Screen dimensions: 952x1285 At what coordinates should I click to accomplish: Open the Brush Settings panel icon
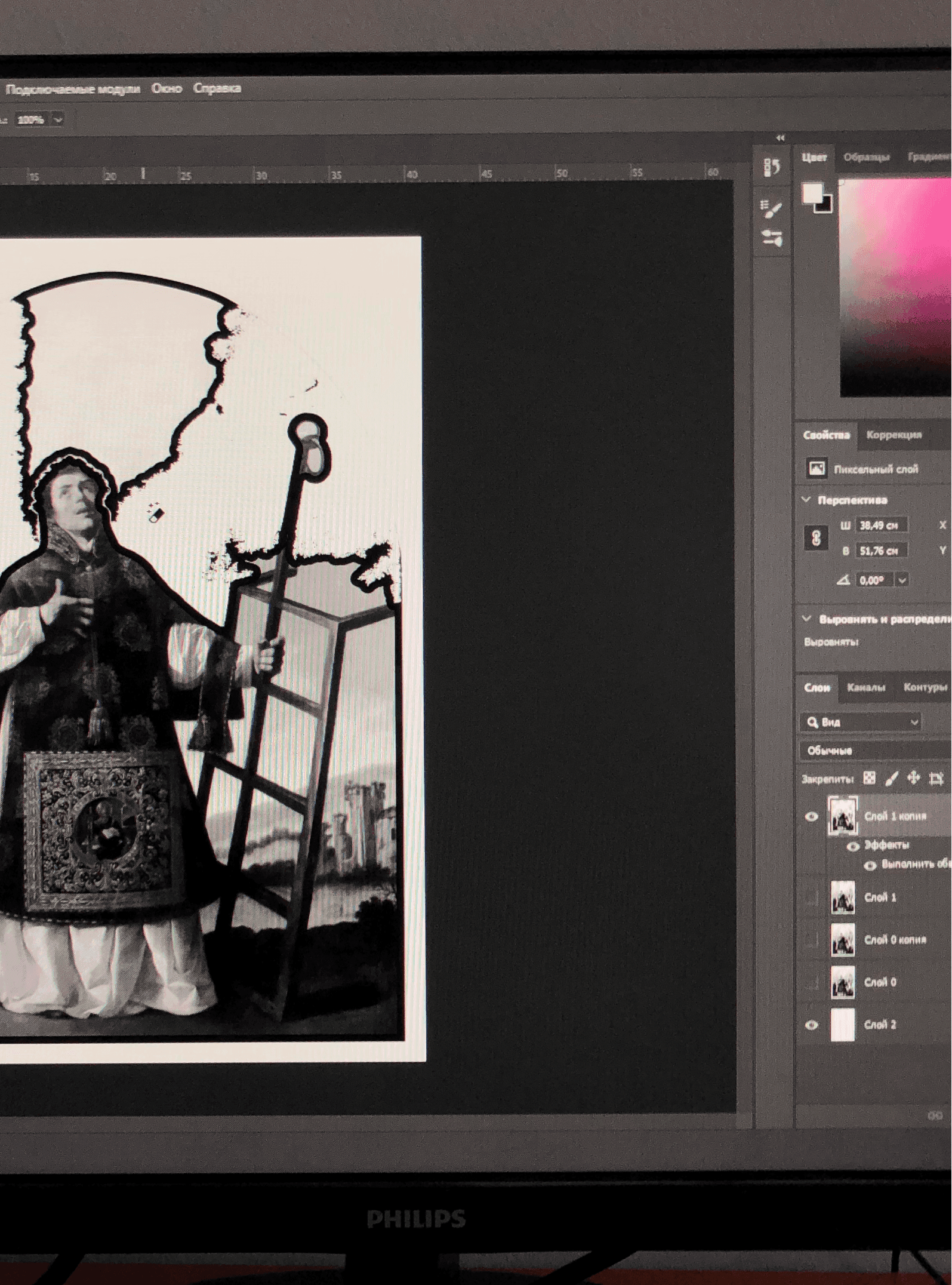[x=772, y=238]
